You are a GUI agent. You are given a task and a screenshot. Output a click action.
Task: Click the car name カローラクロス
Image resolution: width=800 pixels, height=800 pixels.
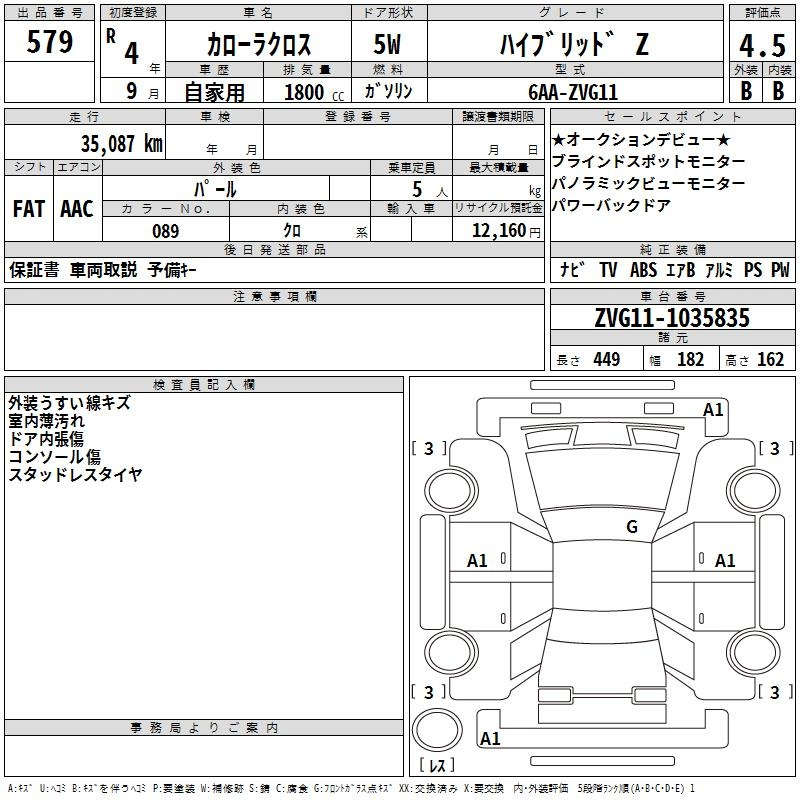(x=259, y=45)
